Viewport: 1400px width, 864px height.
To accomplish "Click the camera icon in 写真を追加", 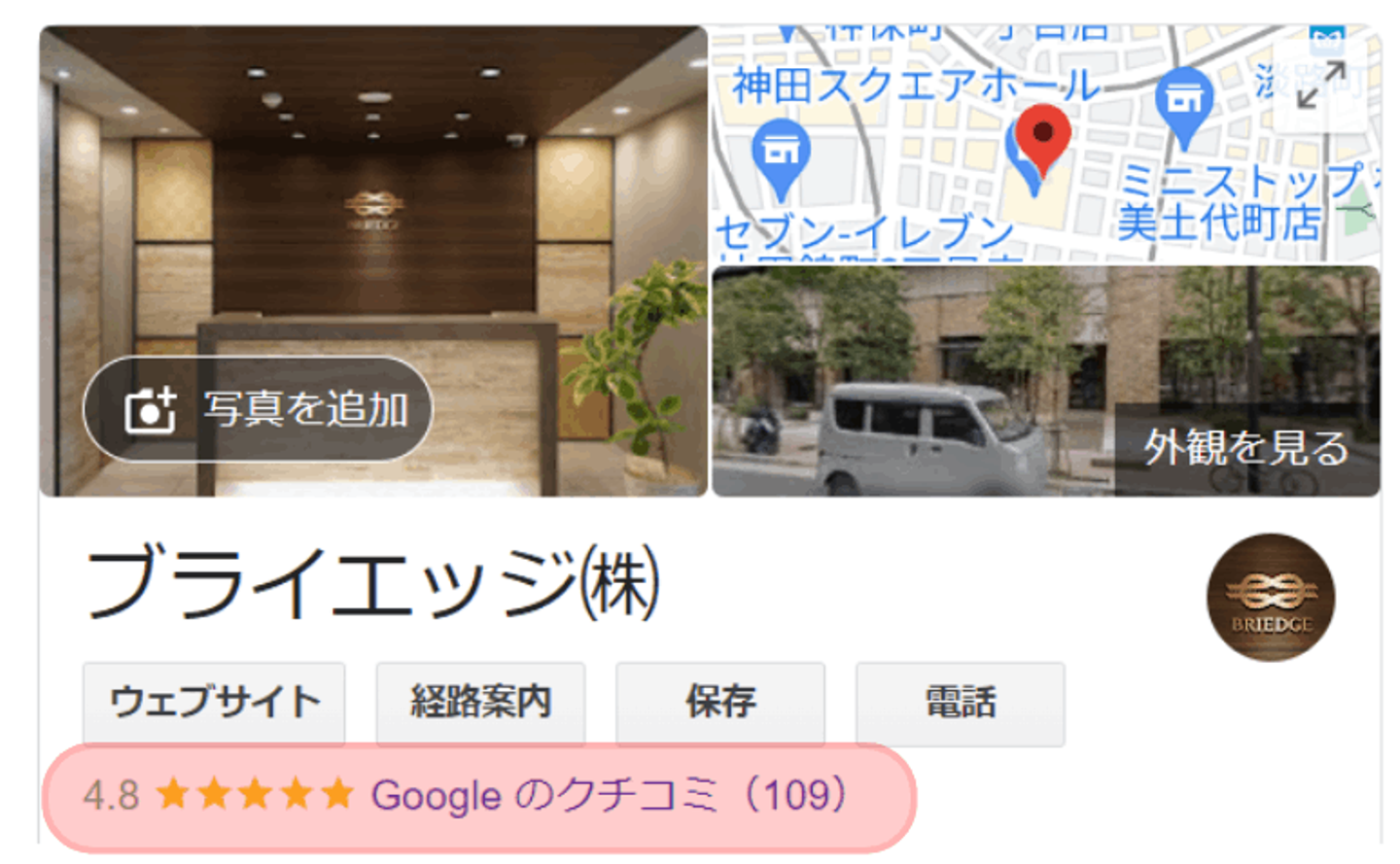I will pos(150,409).
